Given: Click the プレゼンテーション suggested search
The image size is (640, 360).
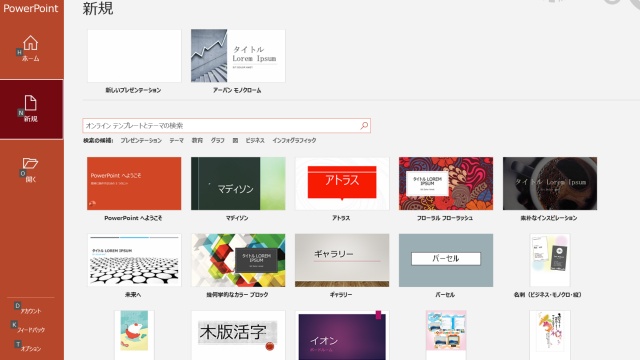Looking at the screenshot, I should coord(141,140).
